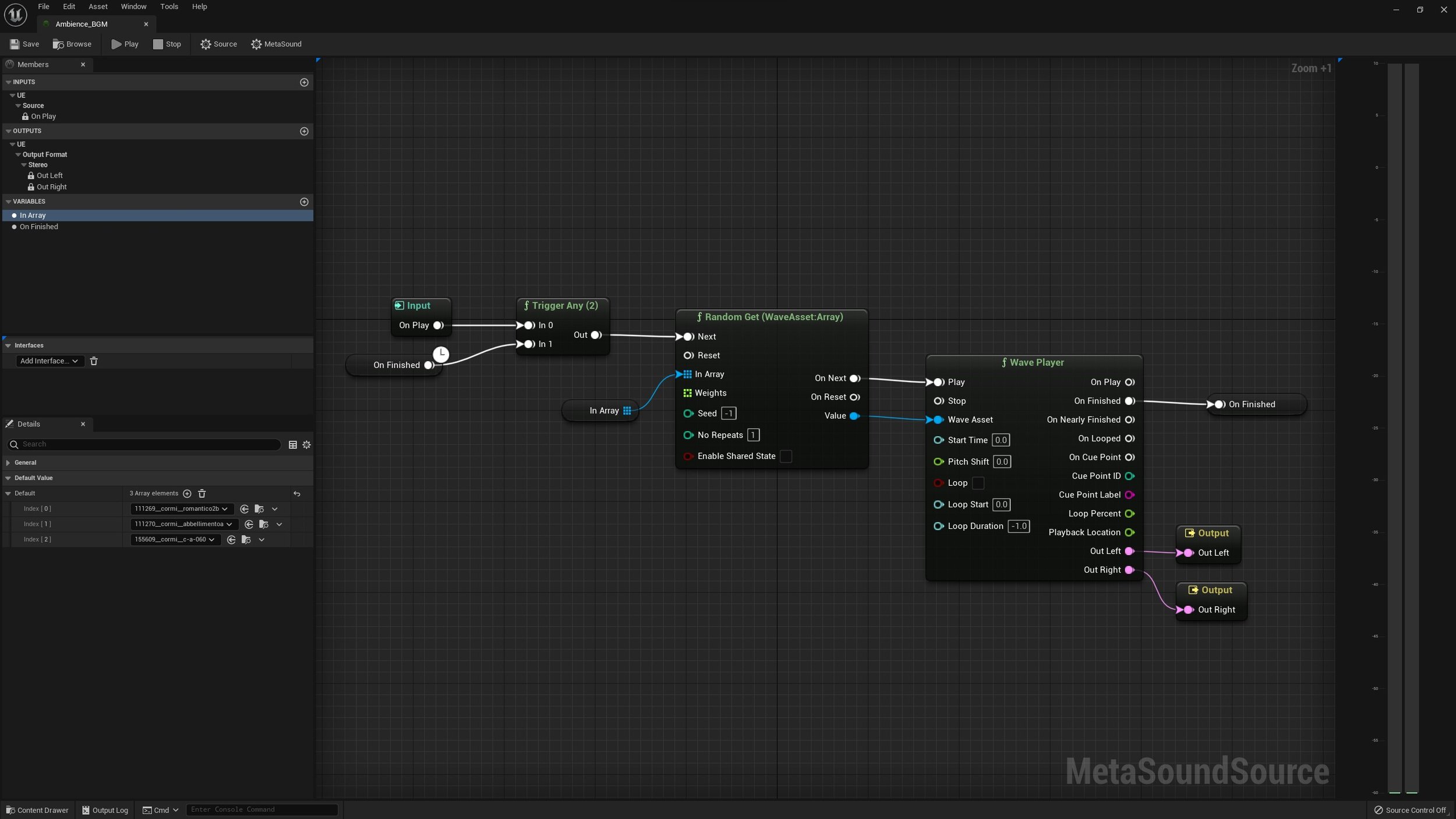Click the Add Interface dropdown button
This screenshot has width=1456, height=819.
pyautogui.click(x=48, y=361)
